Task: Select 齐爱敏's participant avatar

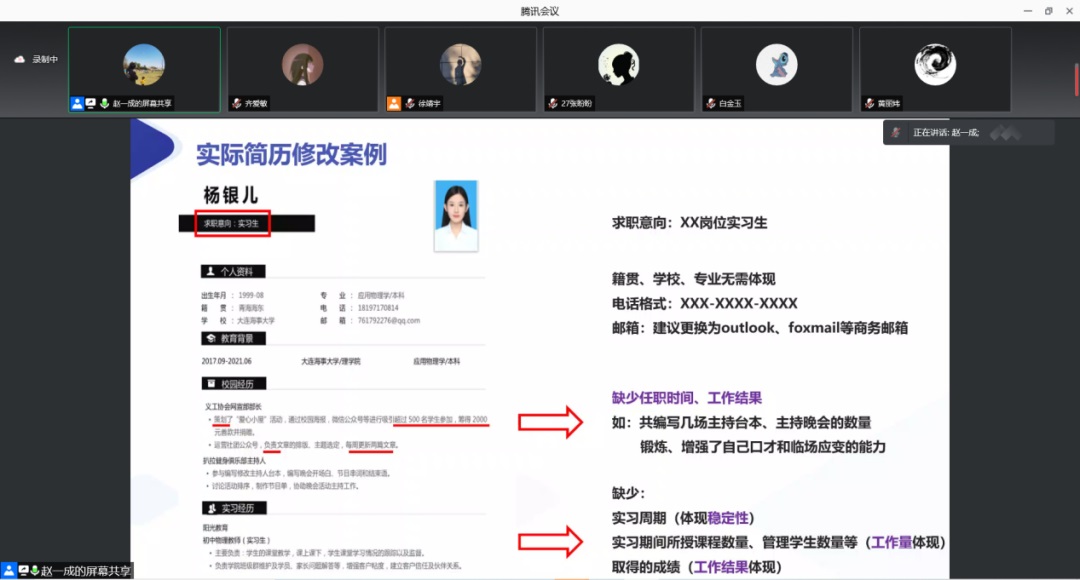Action: coord(302,65)
